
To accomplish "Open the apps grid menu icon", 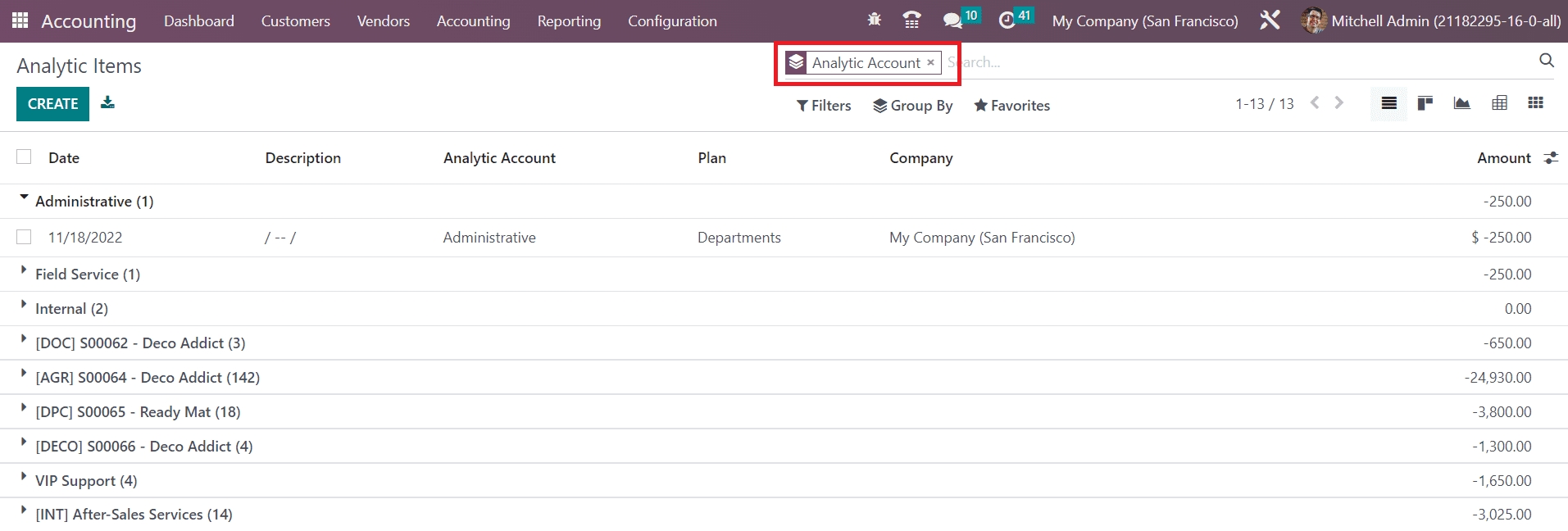I will click(20, 20).
